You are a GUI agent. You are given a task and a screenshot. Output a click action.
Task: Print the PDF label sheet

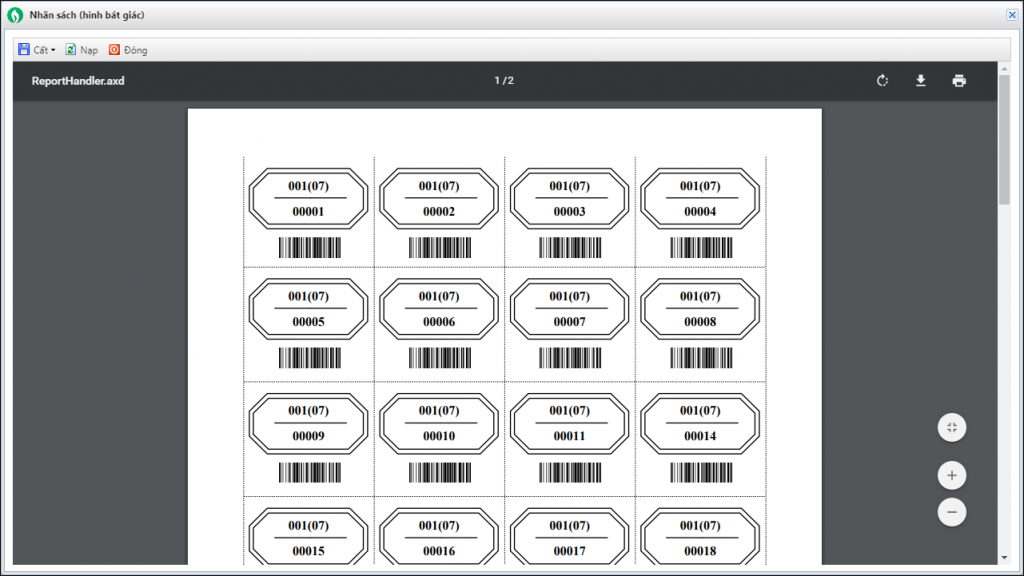coord(959,81)
